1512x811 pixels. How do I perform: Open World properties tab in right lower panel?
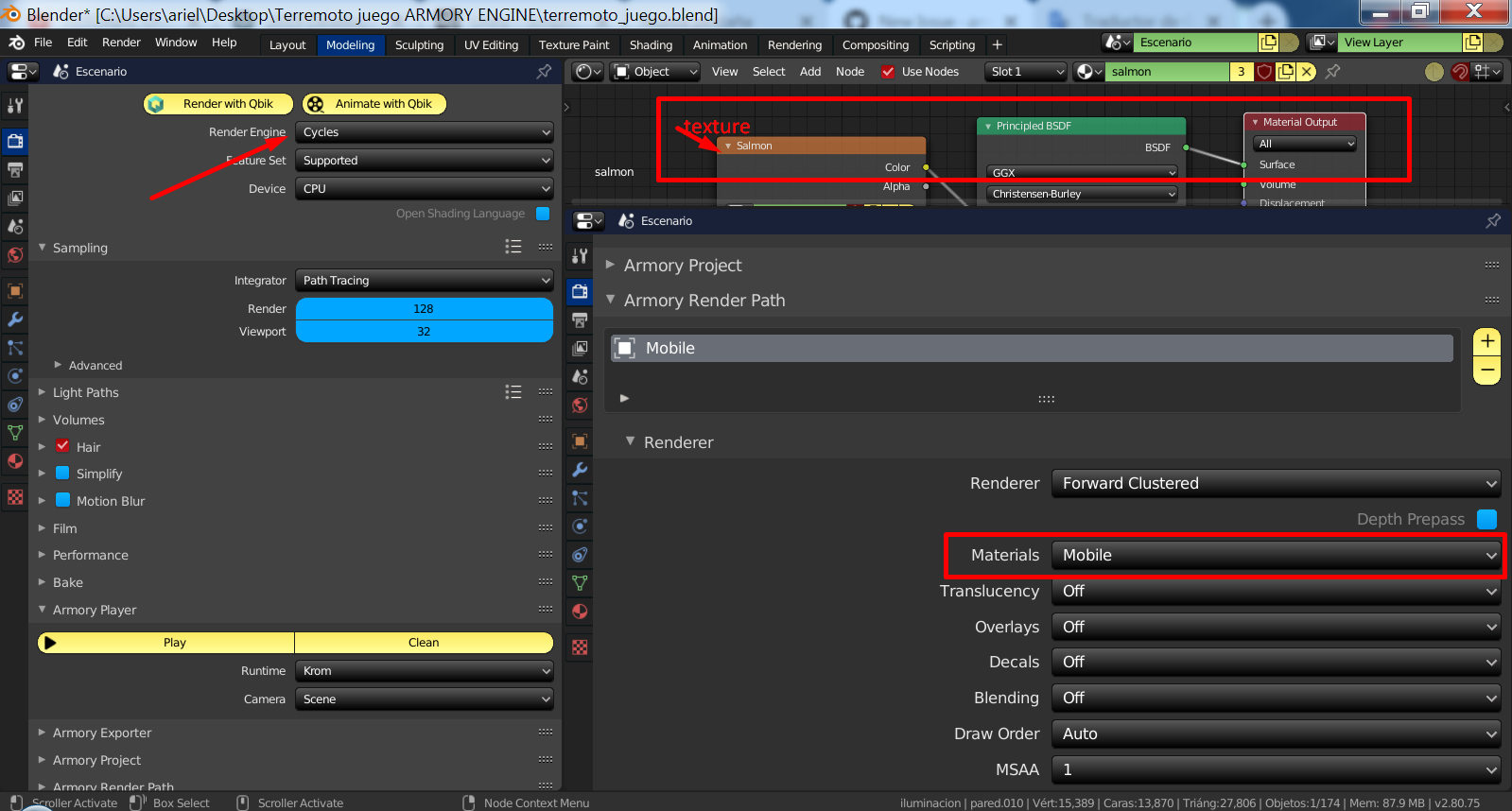click(580, 405)
